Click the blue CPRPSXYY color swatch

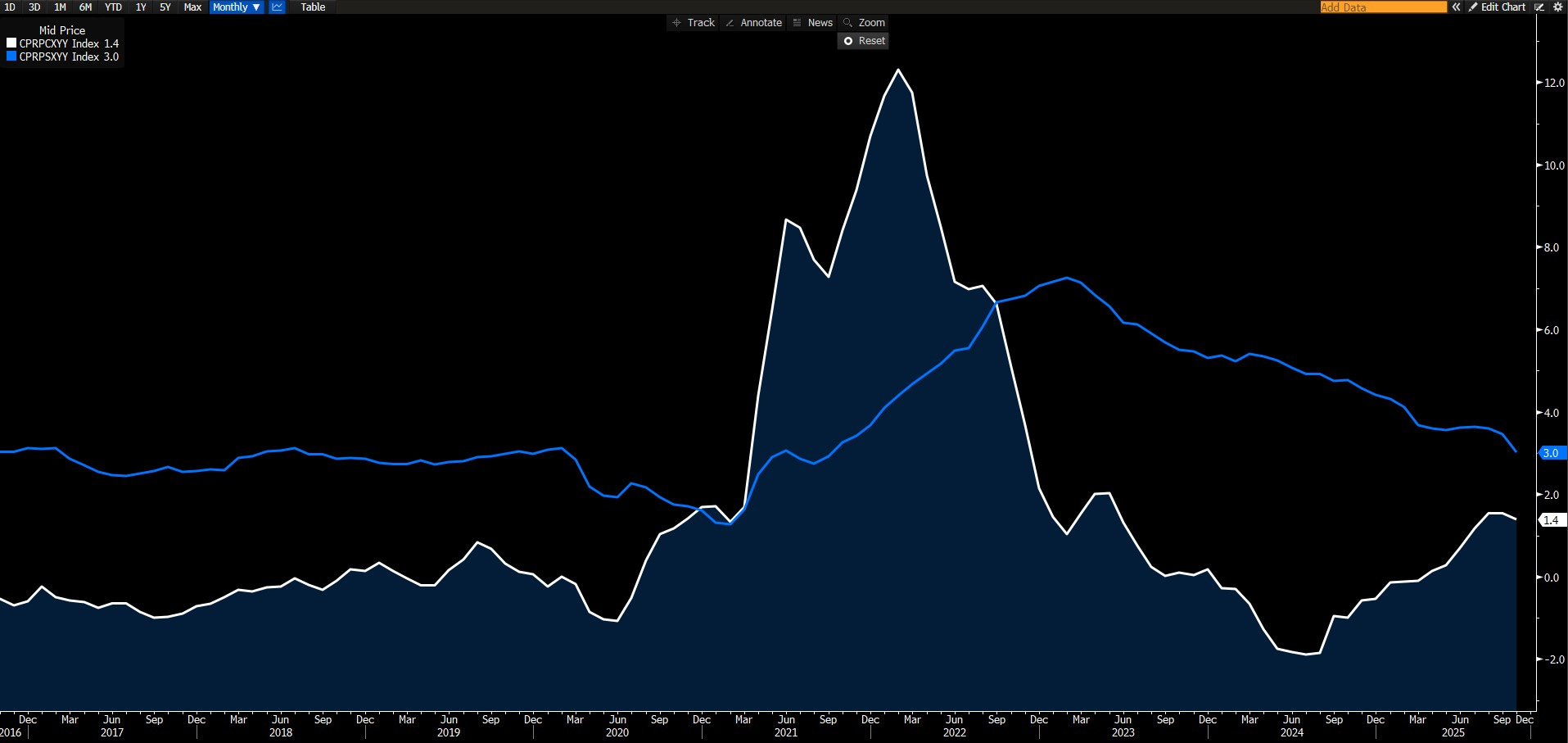click(x=11, y=57)
